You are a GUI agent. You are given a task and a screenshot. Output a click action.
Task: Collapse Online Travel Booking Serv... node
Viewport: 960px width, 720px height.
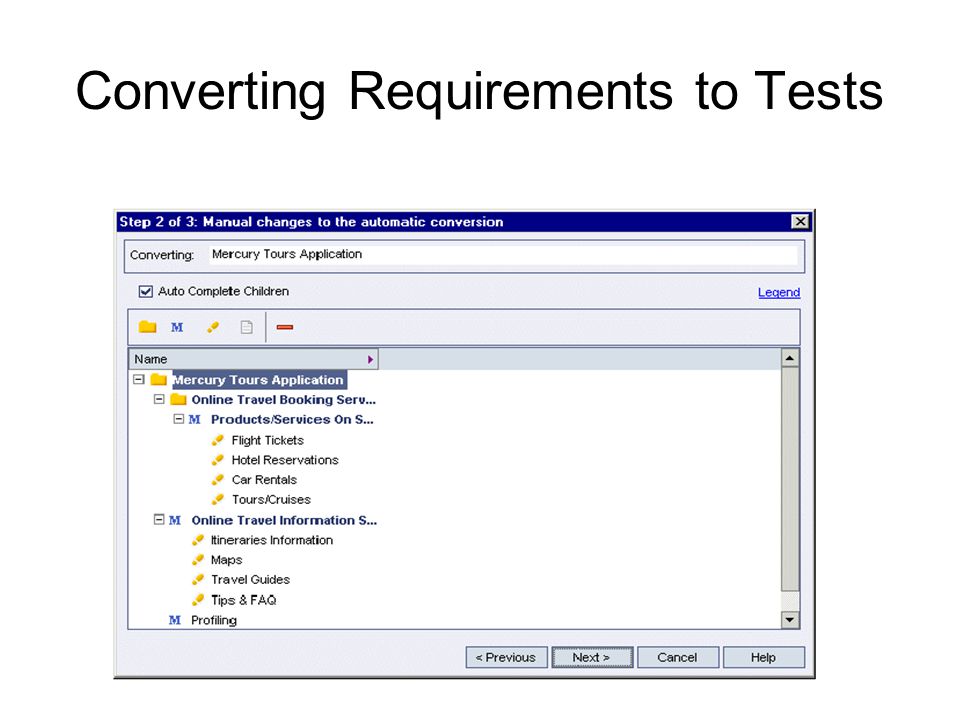click(159, 399)
